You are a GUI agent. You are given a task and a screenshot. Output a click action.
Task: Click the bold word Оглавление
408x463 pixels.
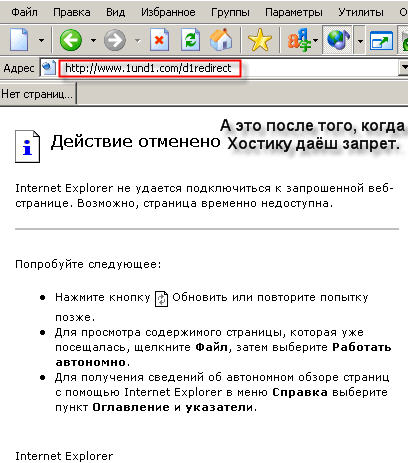click(131, 407)
